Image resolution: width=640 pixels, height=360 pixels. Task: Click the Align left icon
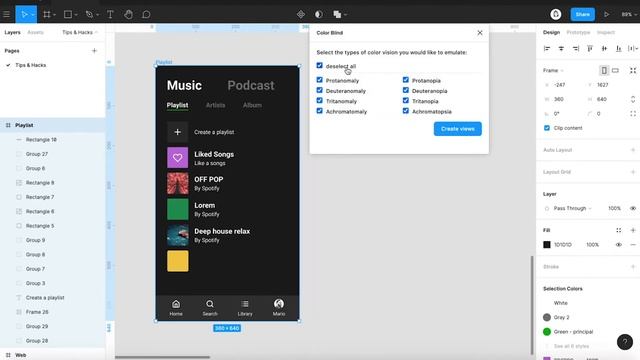point(547,49)
